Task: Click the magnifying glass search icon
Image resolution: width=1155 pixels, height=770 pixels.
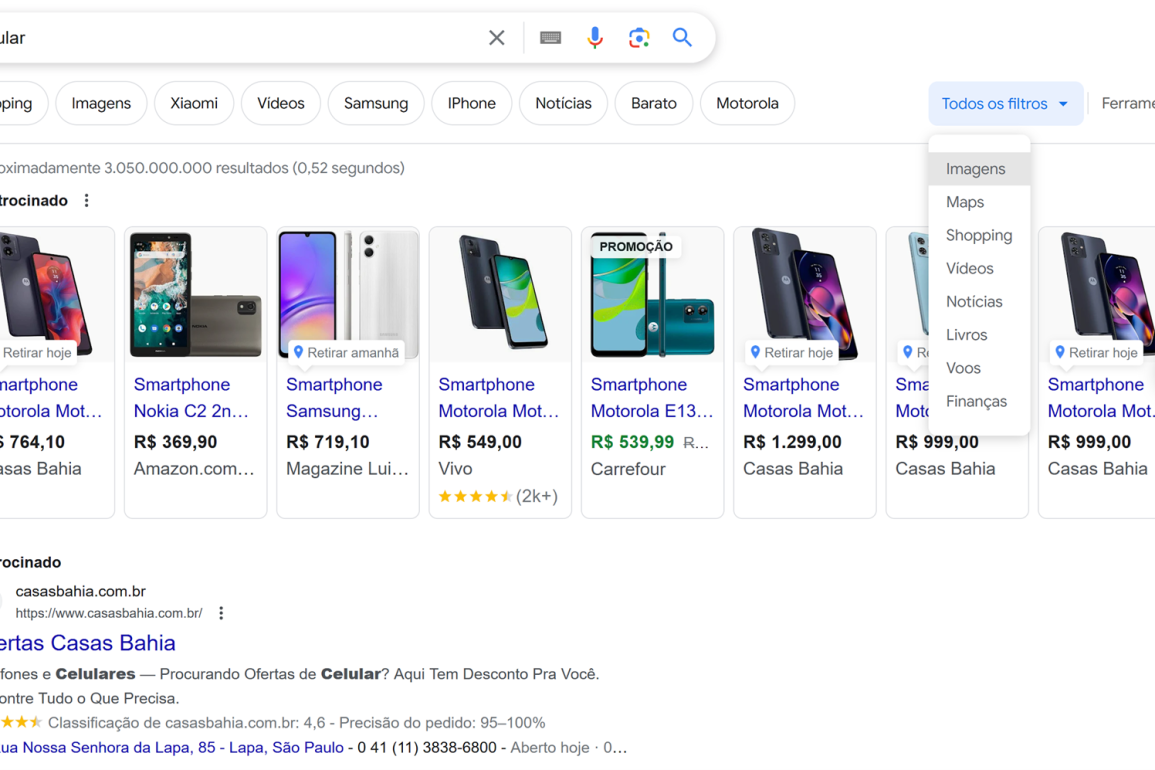Action: pyautogui.click(x=682, y=38)
